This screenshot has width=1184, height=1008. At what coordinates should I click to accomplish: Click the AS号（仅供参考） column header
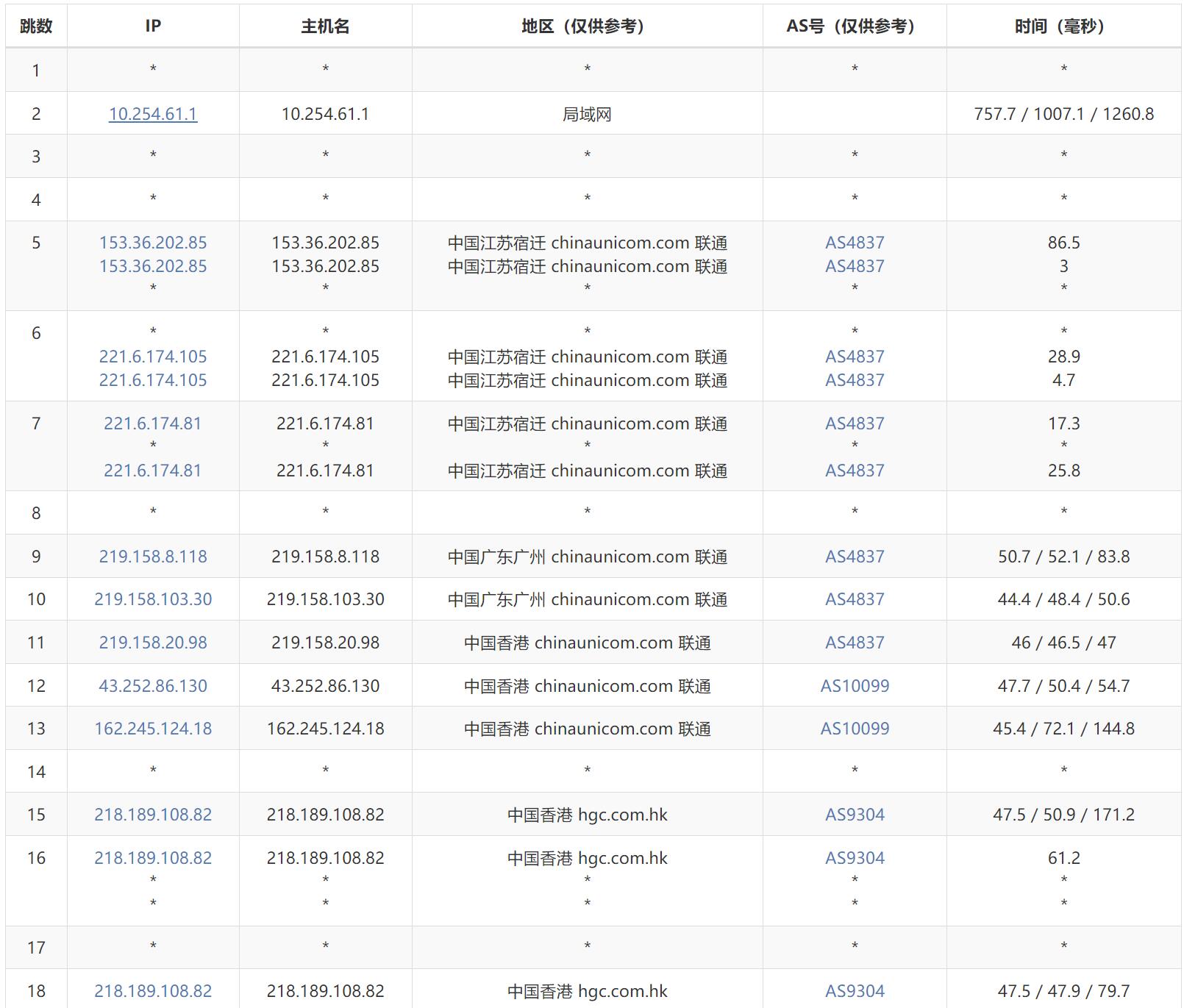[x=855, y=26]
